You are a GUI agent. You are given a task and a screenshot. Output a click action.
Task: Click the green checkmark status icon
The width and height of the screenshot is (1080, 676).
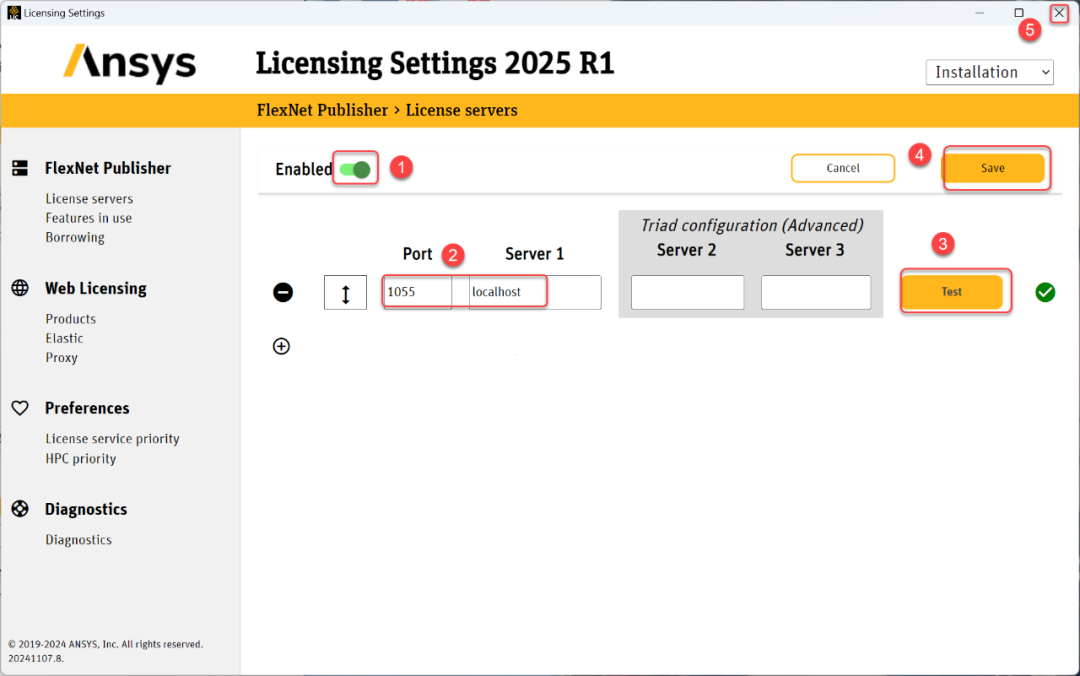[x=1045, y=292]
